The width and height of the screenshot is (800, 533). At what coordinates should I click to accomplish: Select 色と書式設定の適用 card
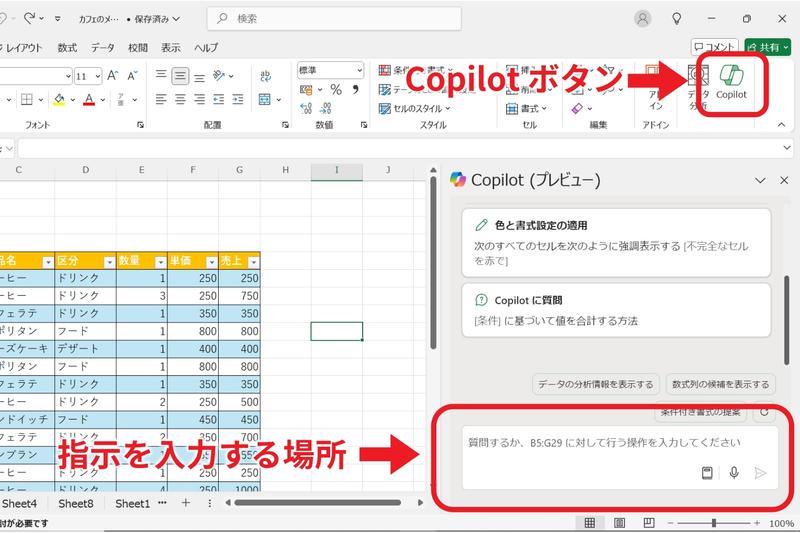pyautogui.click(x=616, y=242)
